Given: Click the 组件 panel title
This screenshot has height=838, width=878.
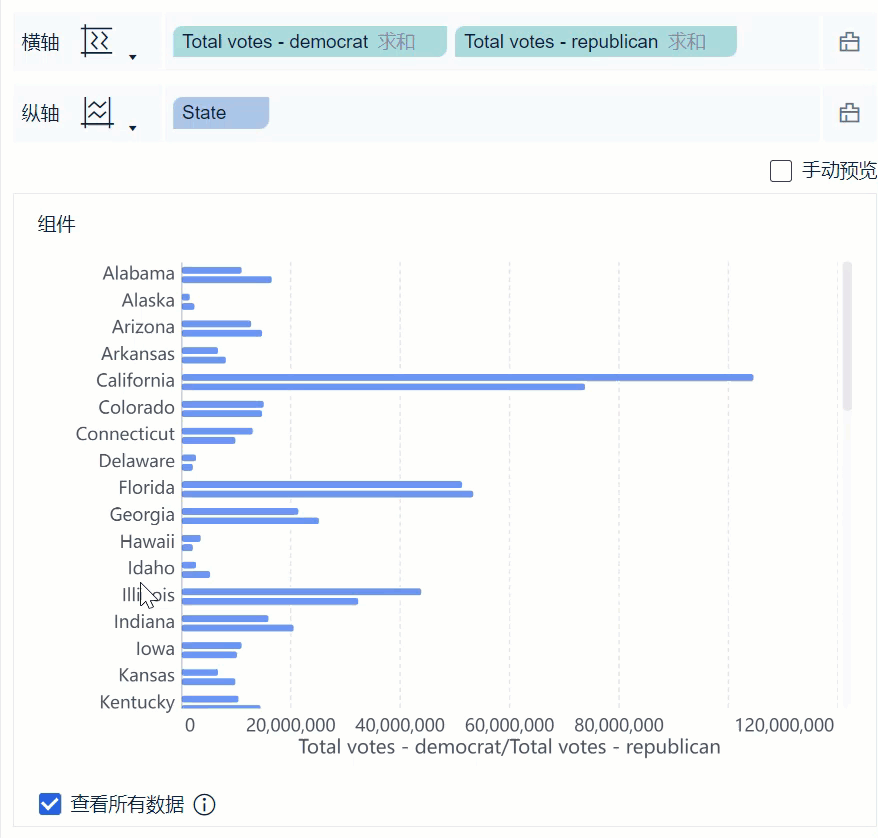Looking at the screenshot, I should pyautogui.click(x=56, y=224).
